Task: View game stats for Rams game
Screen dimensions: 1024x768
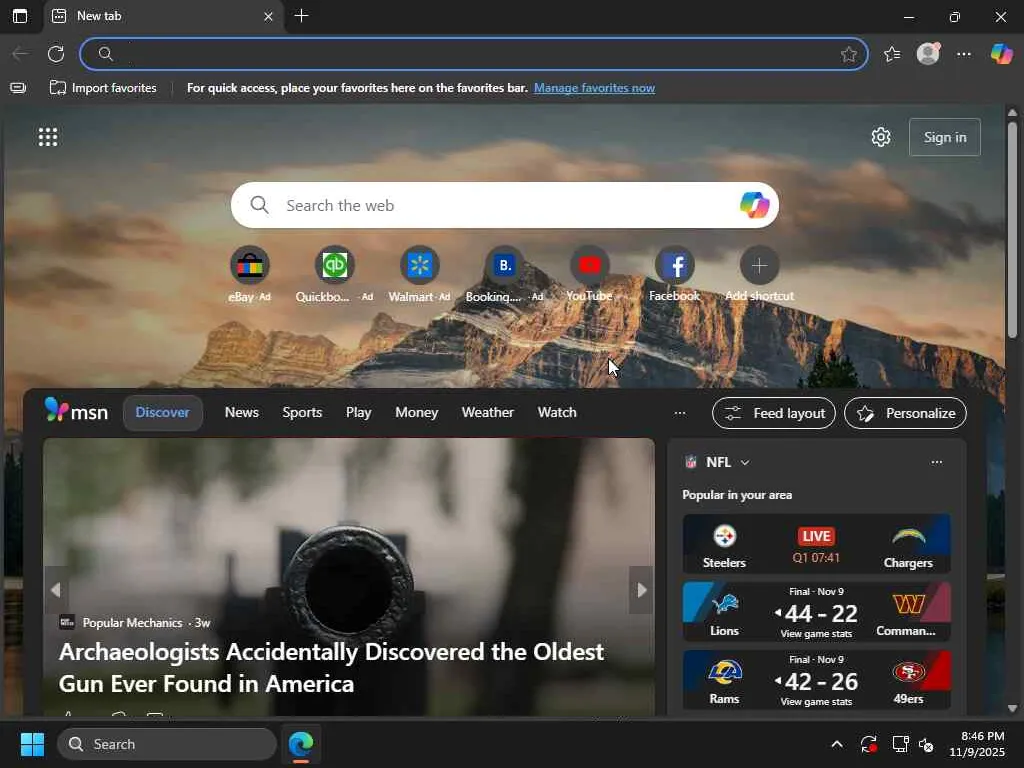Action: click(x=816, y=701)
